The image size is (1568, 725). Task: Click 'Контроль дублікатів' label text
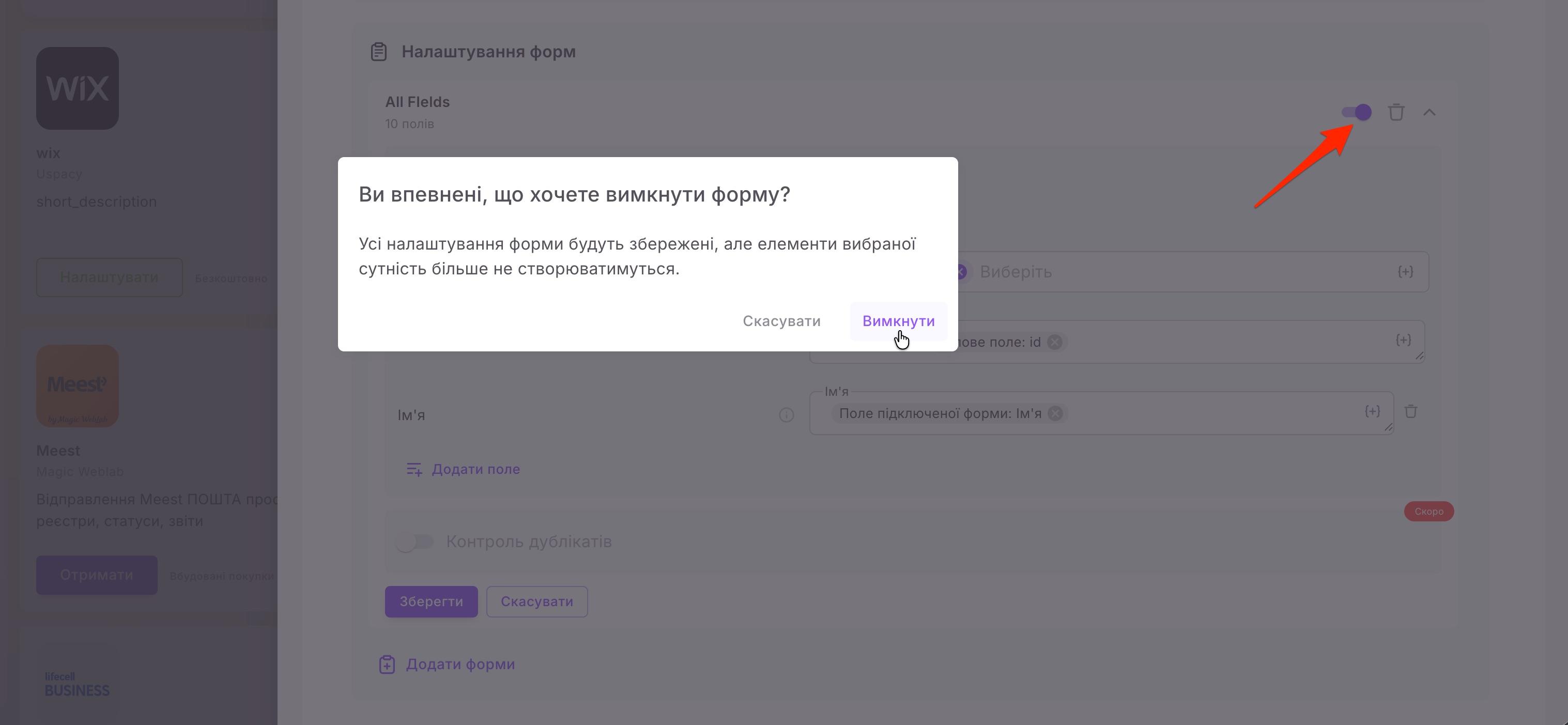pyautogui.click(x=529, y=541)
